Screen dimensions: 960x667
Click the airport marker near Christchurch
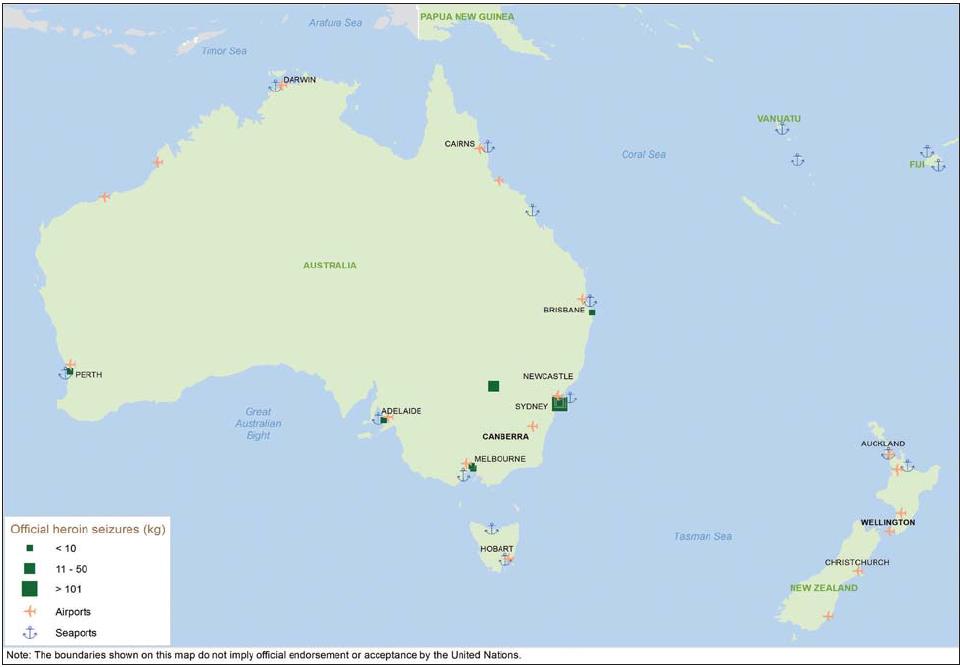[x=858, y=571]
